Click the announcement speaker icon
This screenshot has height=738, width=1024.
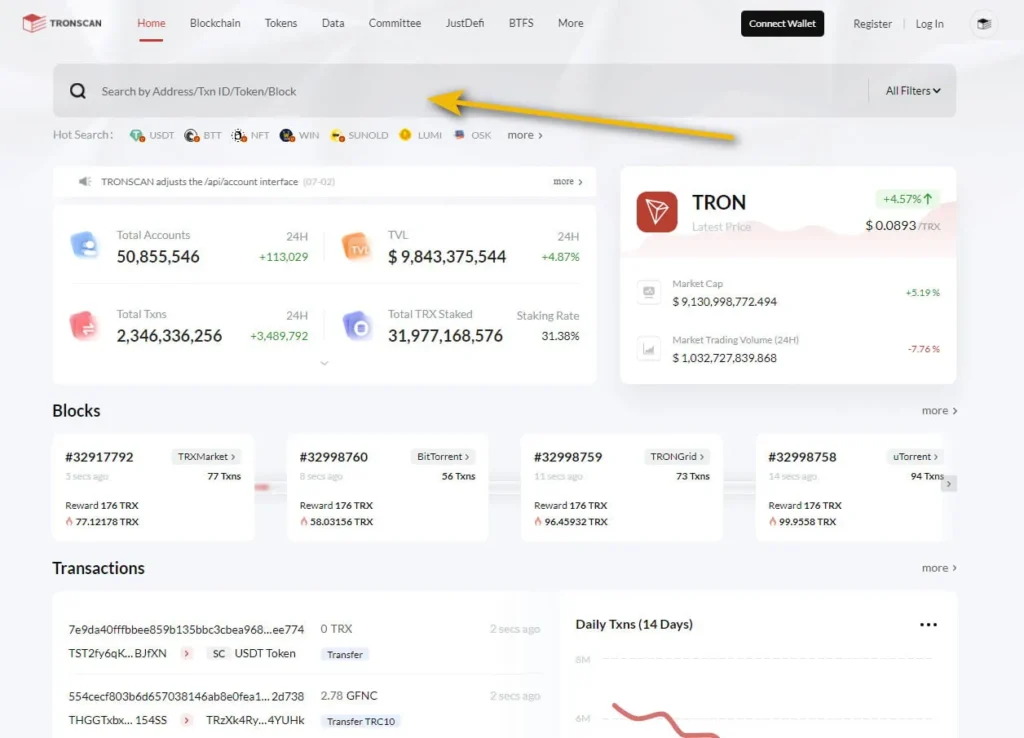click(x=85, y=182)
